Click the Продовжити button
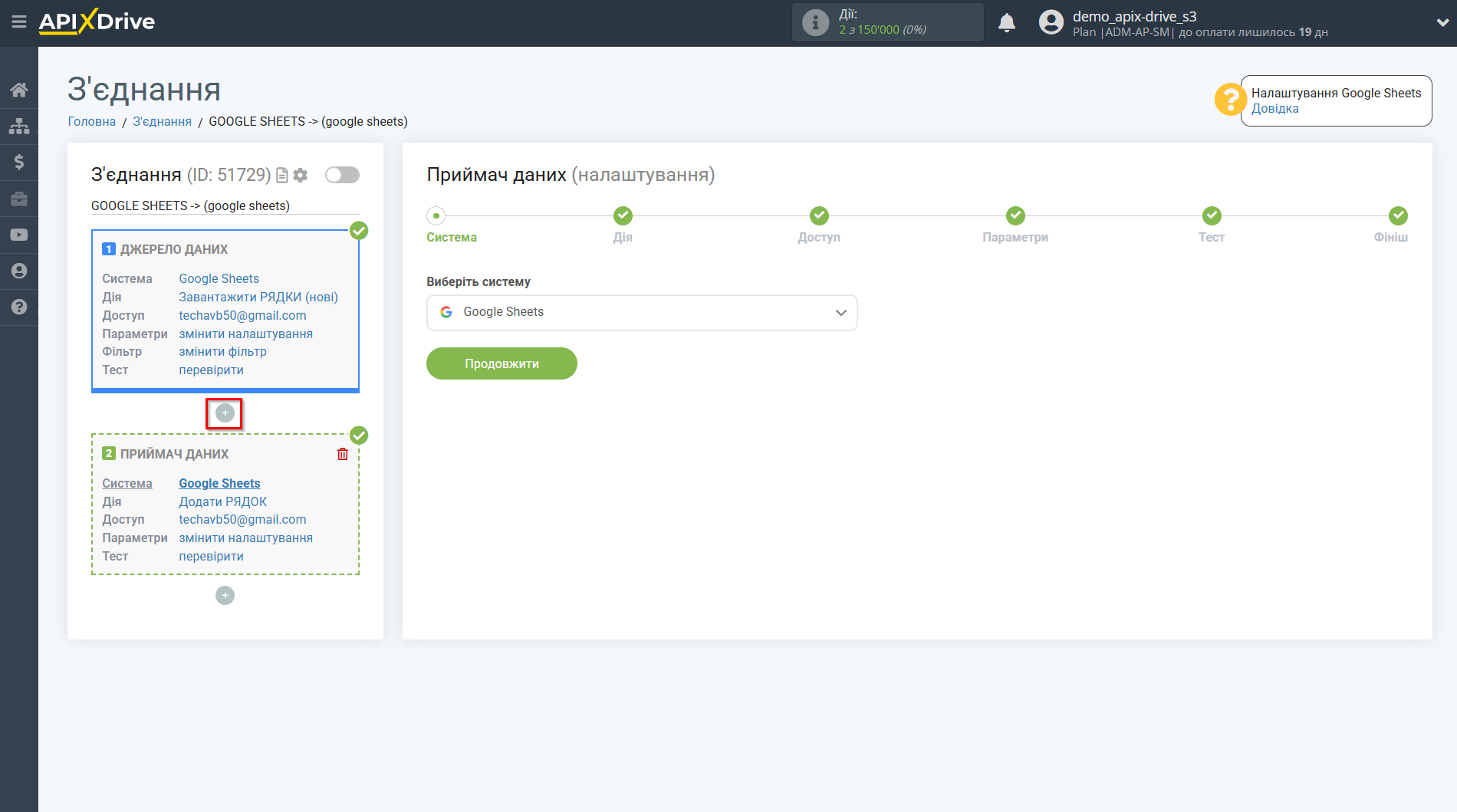1457x812 pixels. coord(502,363)
